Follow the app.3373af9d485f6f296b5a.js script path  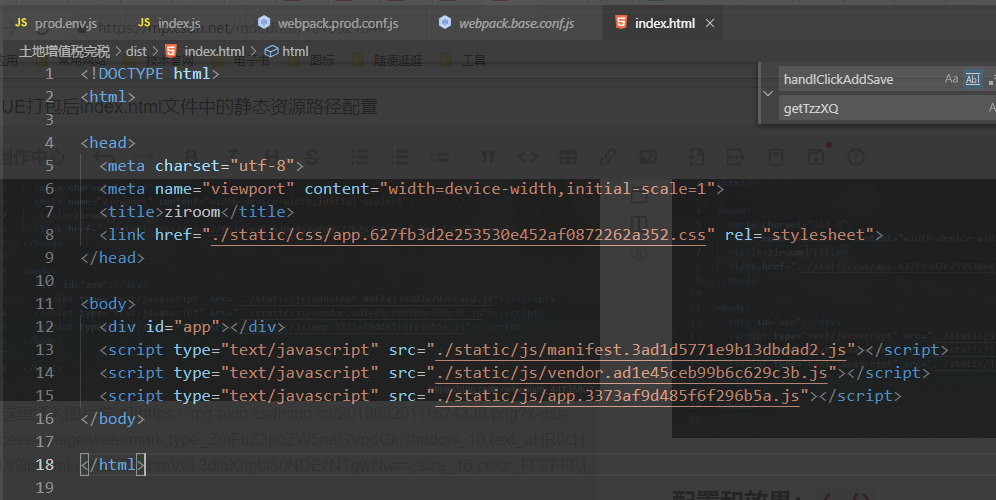[x=617, y=396]
